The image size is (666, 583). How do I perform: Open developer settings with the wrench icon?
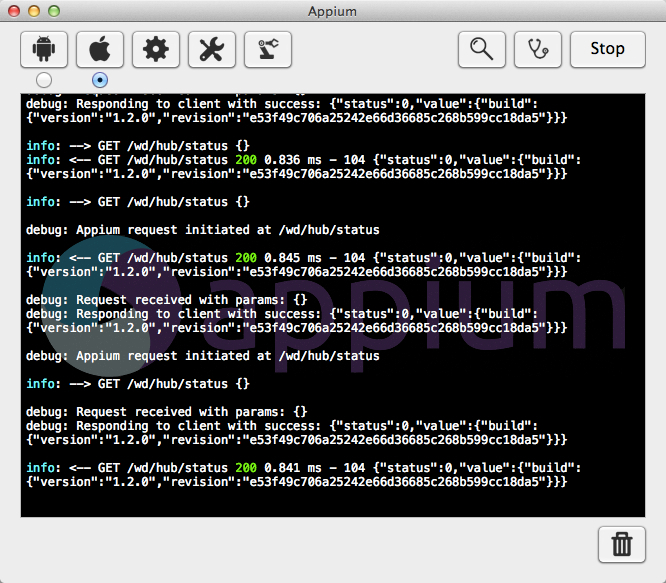coord(212,49)
